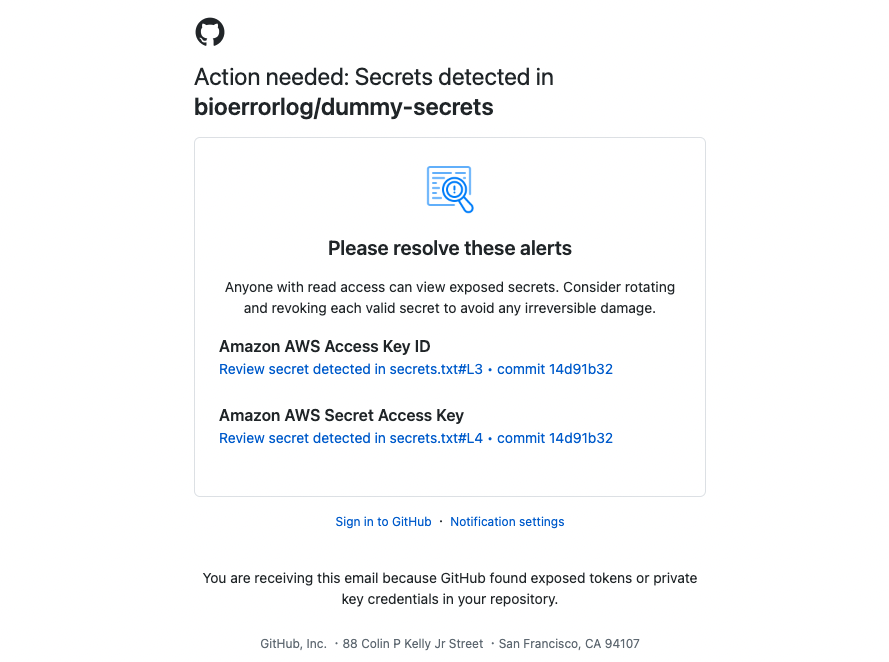Screen dimensions: 889x662
Task: Select the Amazon AWS Secret Access Key heading
Action: click(x=341, y=415)
